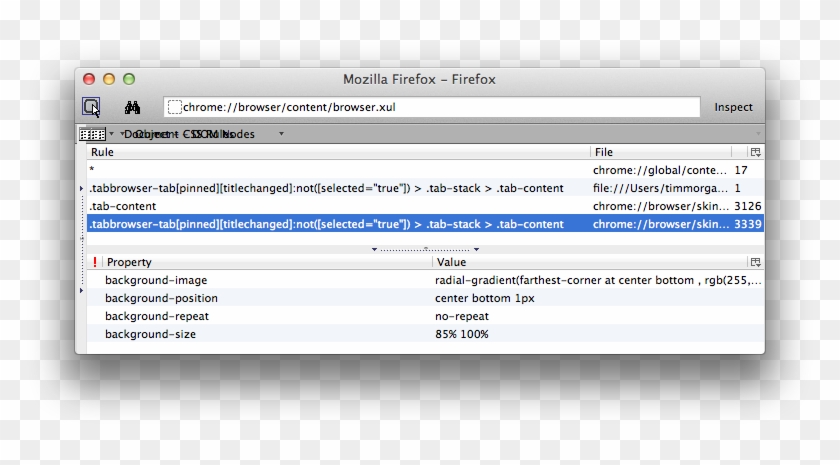Expand the .tabbrowser-tab rule from file:///Users
Screen dimensions: 840x465
(81, 189)
